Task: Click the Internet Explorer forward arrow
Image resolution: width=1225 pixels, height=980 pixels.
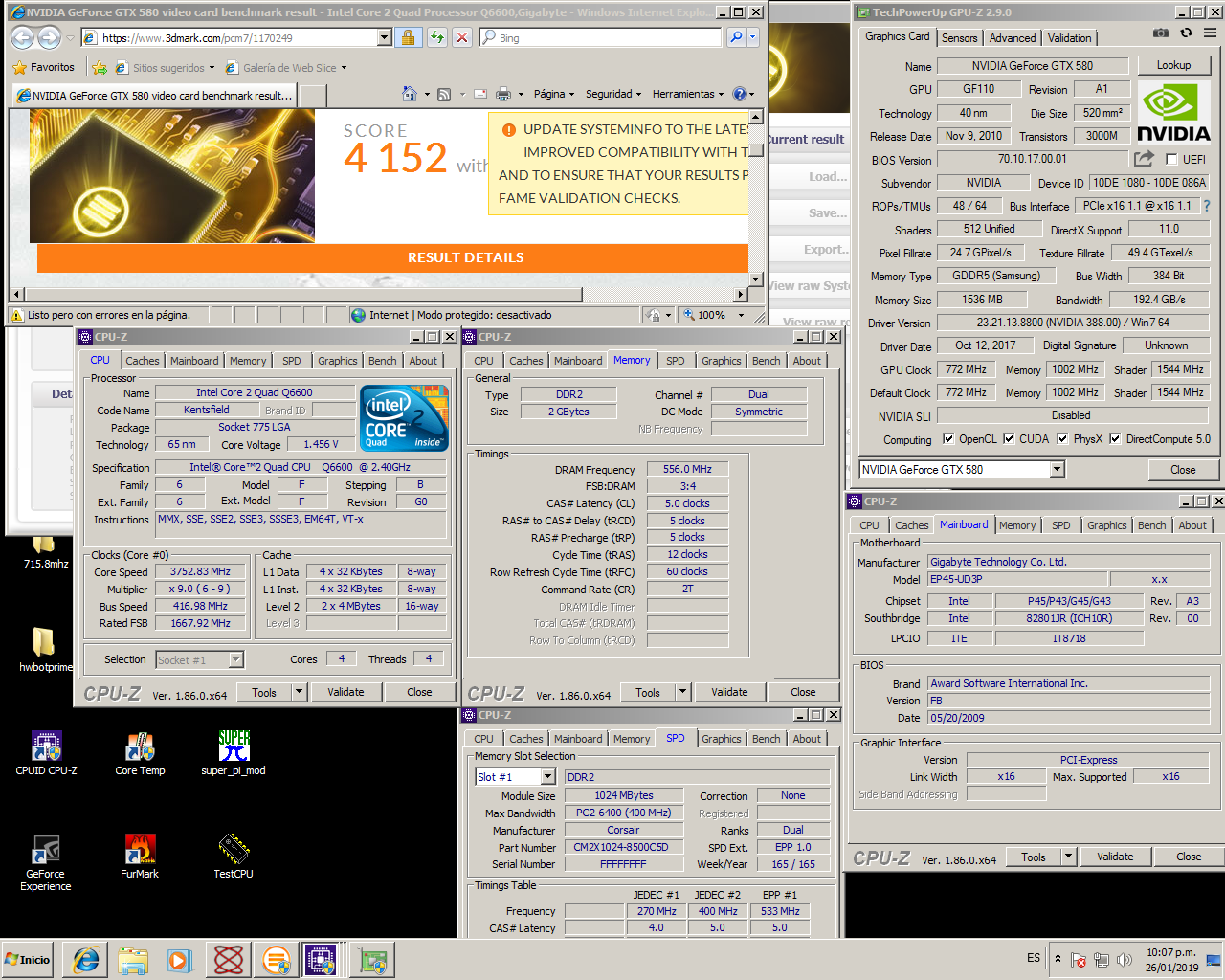Action: [x=49, y=37]
